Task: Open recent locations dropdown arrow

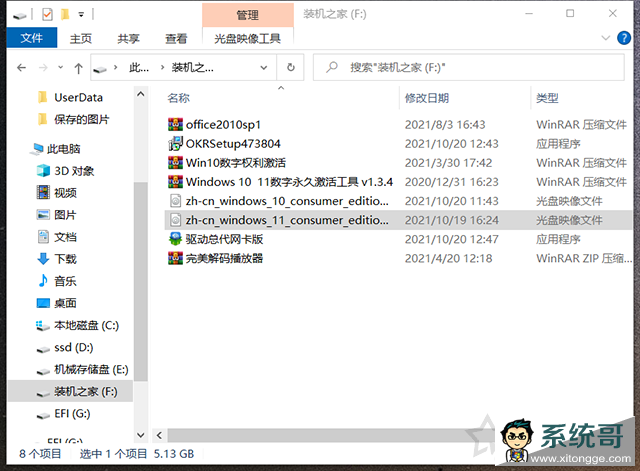Action: point(60,67)
